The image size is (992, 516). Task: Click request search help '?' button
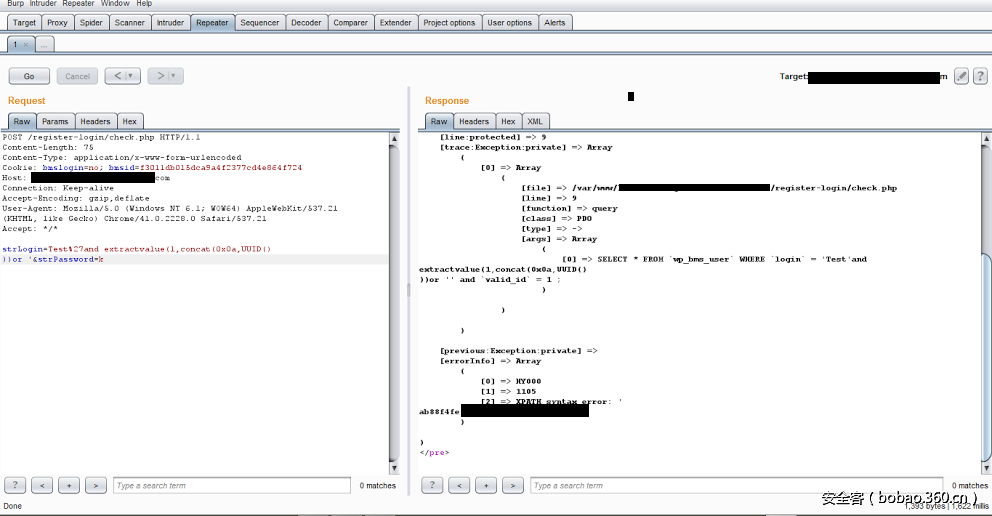click(15, 485)
